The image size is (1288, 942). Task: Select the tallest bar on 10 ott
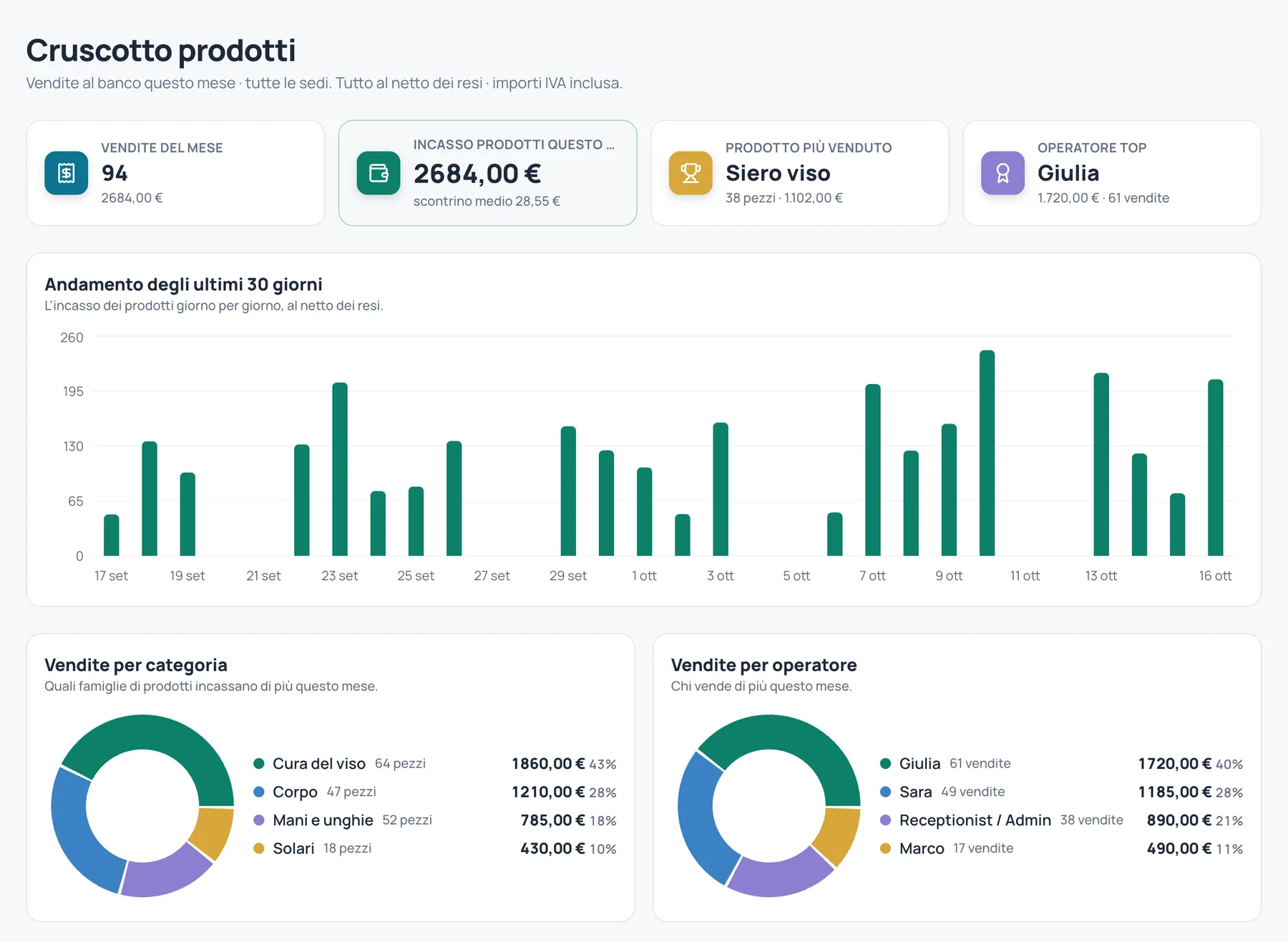tap(987, 453)
